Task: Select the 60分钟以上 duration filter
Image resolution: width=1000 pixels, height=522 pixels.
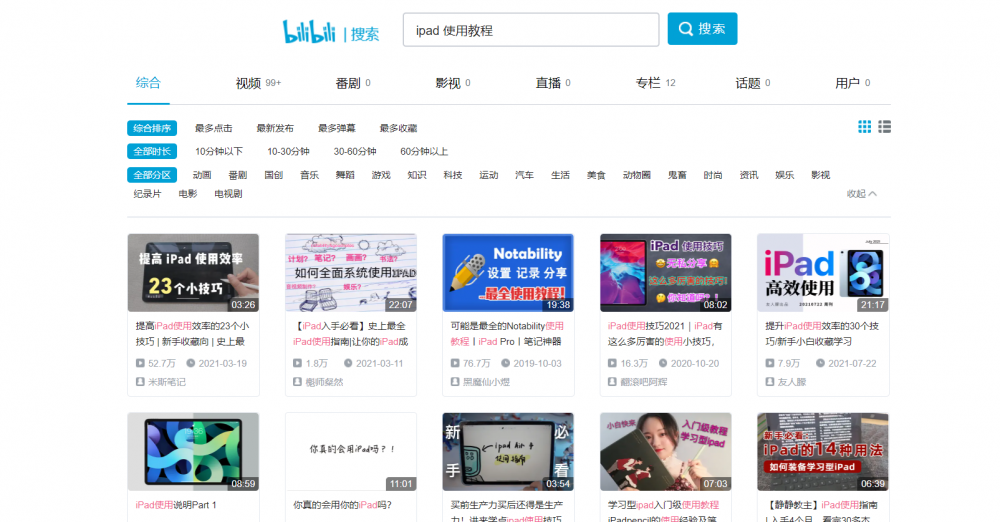Action: [424, 151]
